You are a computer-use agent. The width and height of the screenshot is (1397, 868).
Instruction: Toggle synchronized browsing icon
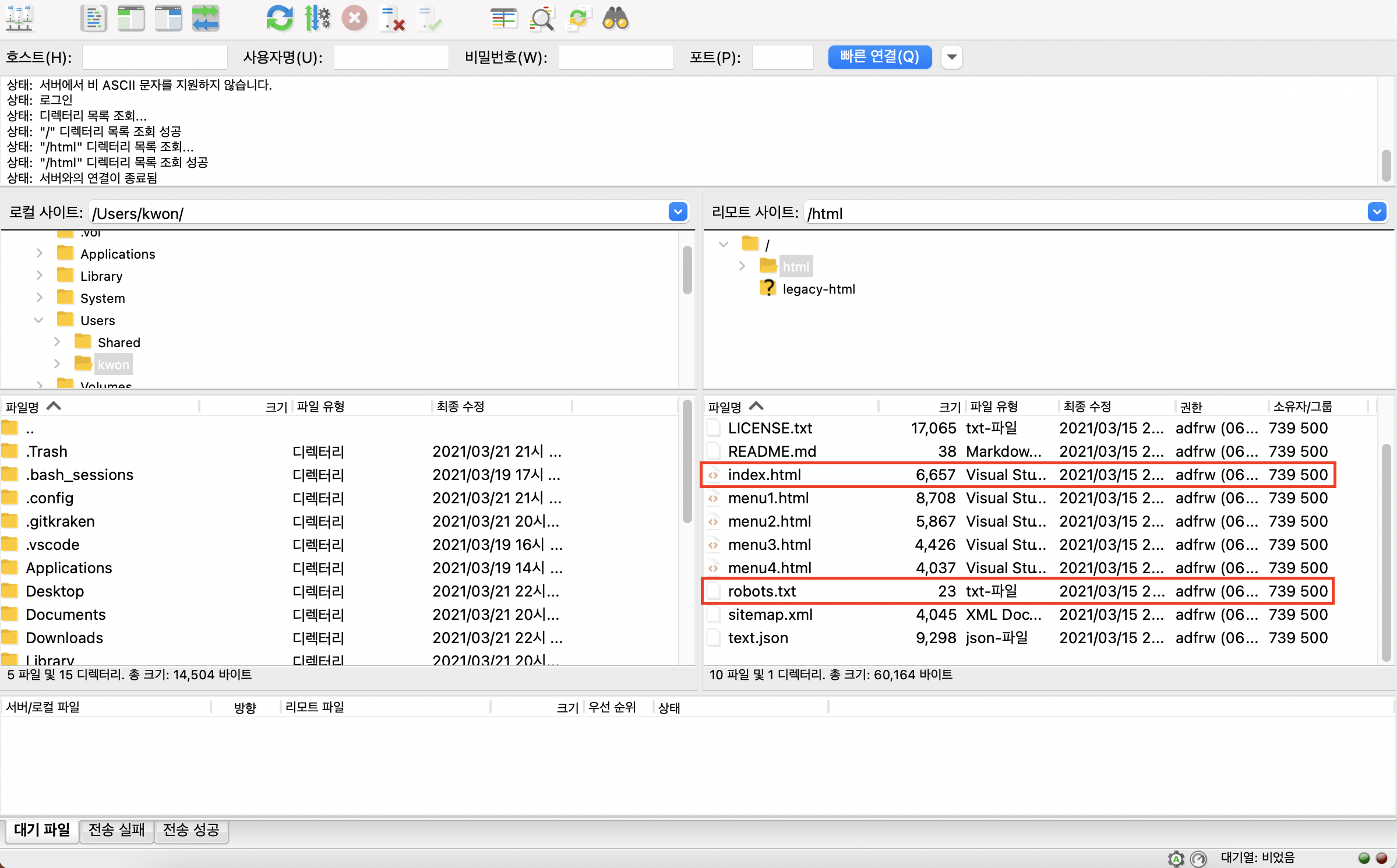pyautogui.click(x=578, y=19)
